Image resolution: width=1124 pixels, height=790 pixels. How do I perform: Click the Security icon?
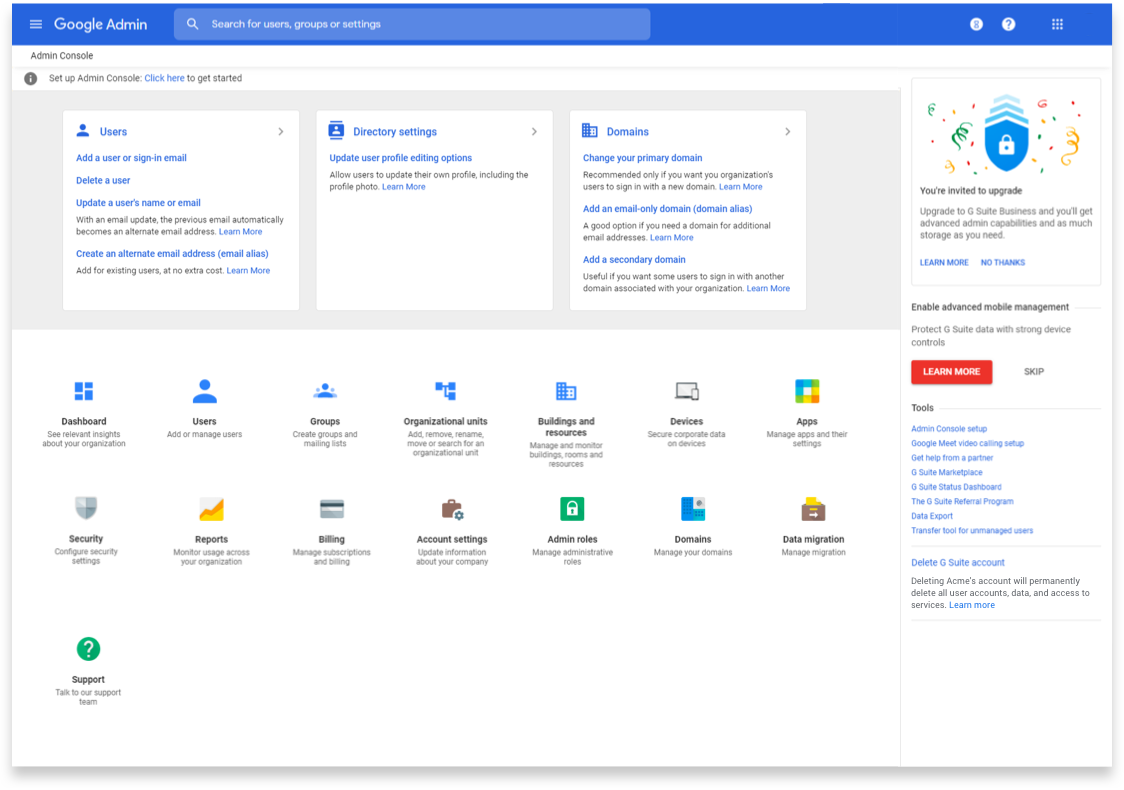click(x=86, y=509)
